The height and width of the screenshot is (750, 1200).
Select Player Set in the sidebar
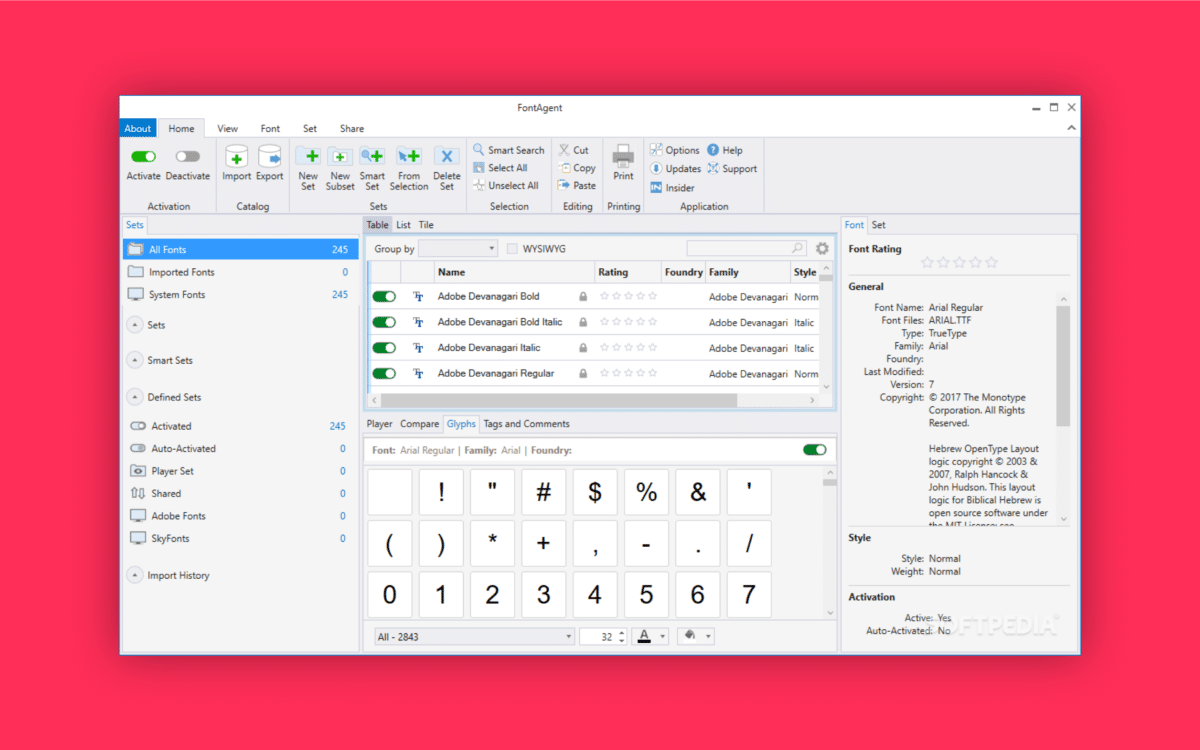[x=240, y=471]
